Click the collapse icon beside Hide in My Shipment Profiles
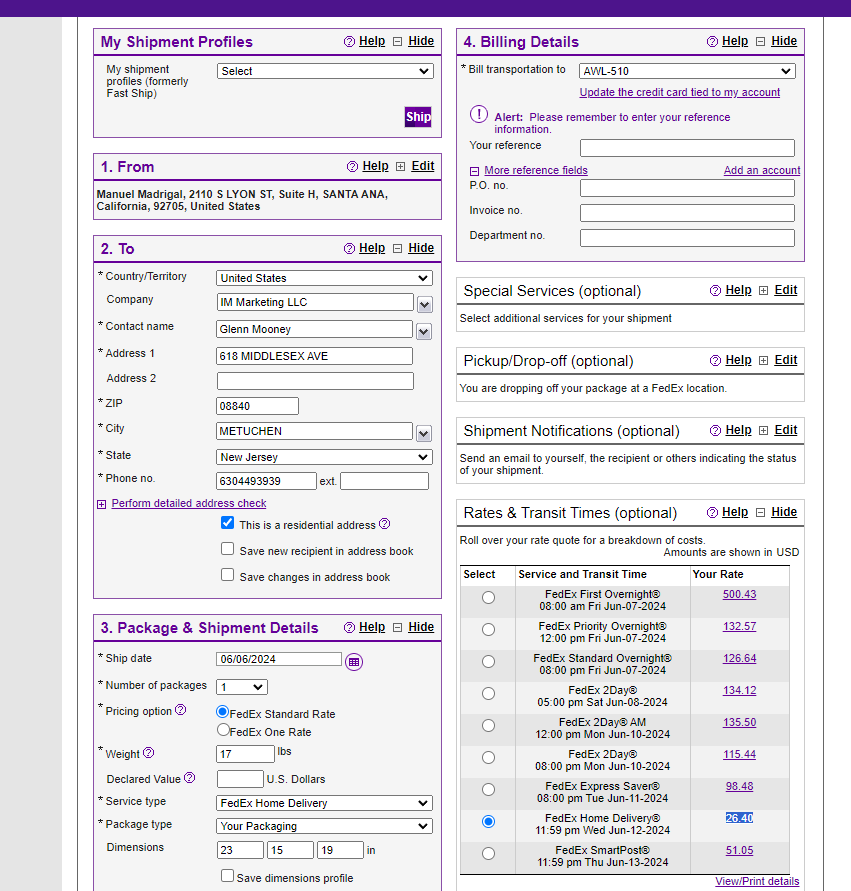Viewport: 851px width, 891px height. [x=398, y=41]
